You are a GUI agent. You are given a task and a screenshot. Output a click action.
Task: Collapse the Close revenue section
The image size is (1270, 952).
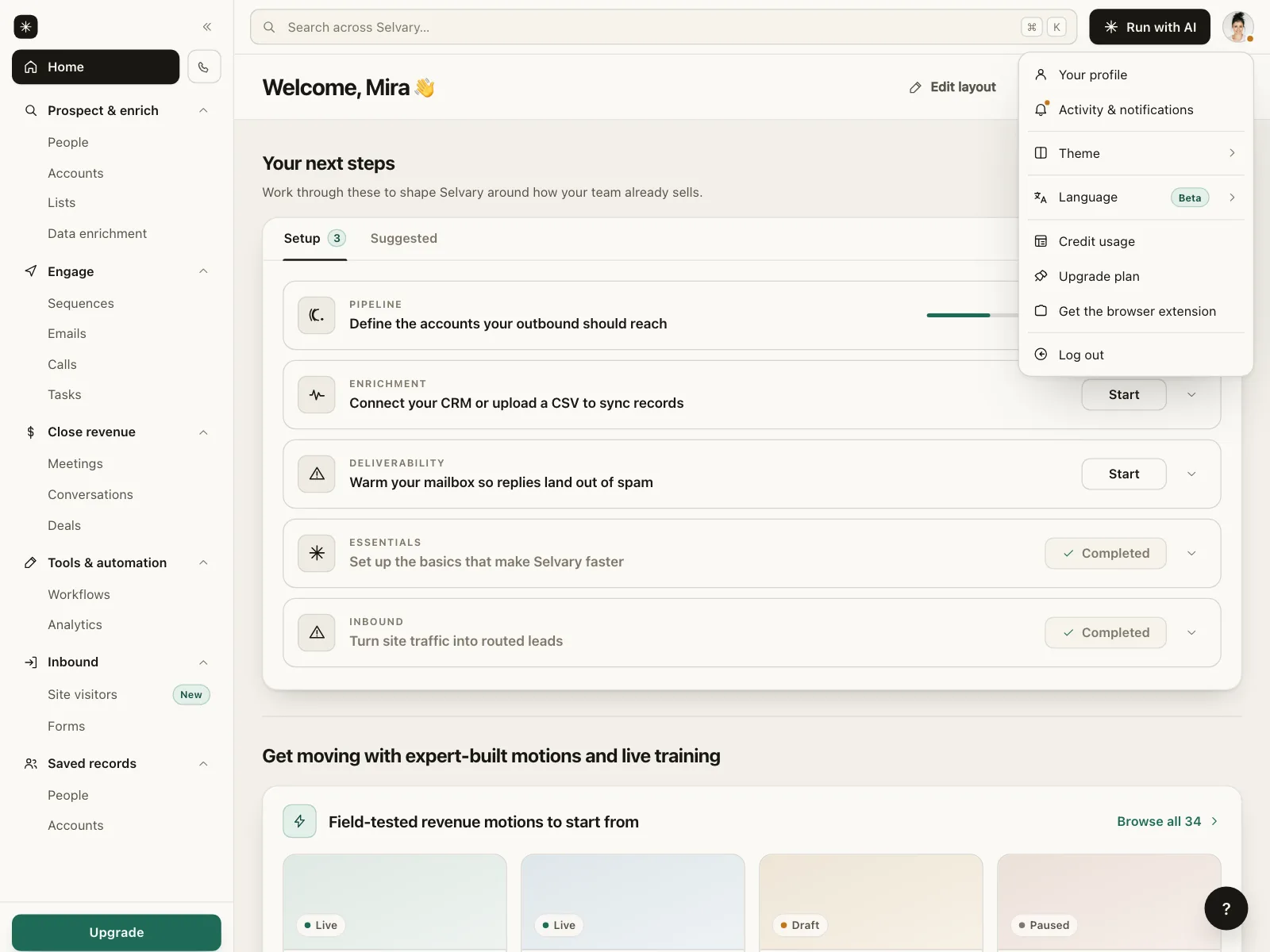[x=203, y=432]
